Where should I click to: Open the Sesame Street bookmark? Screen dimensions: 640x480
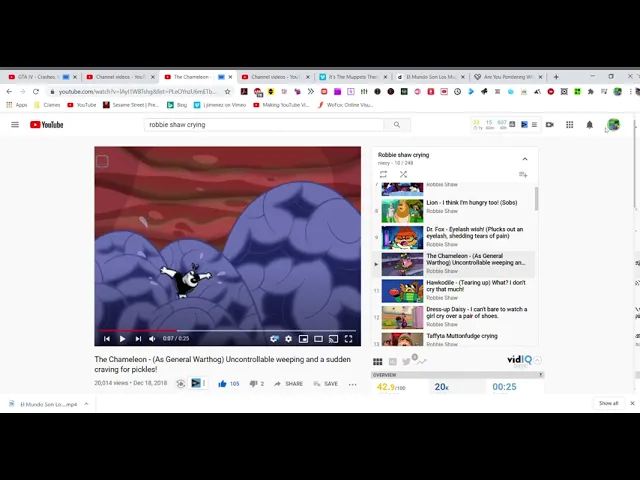point(131,105)
